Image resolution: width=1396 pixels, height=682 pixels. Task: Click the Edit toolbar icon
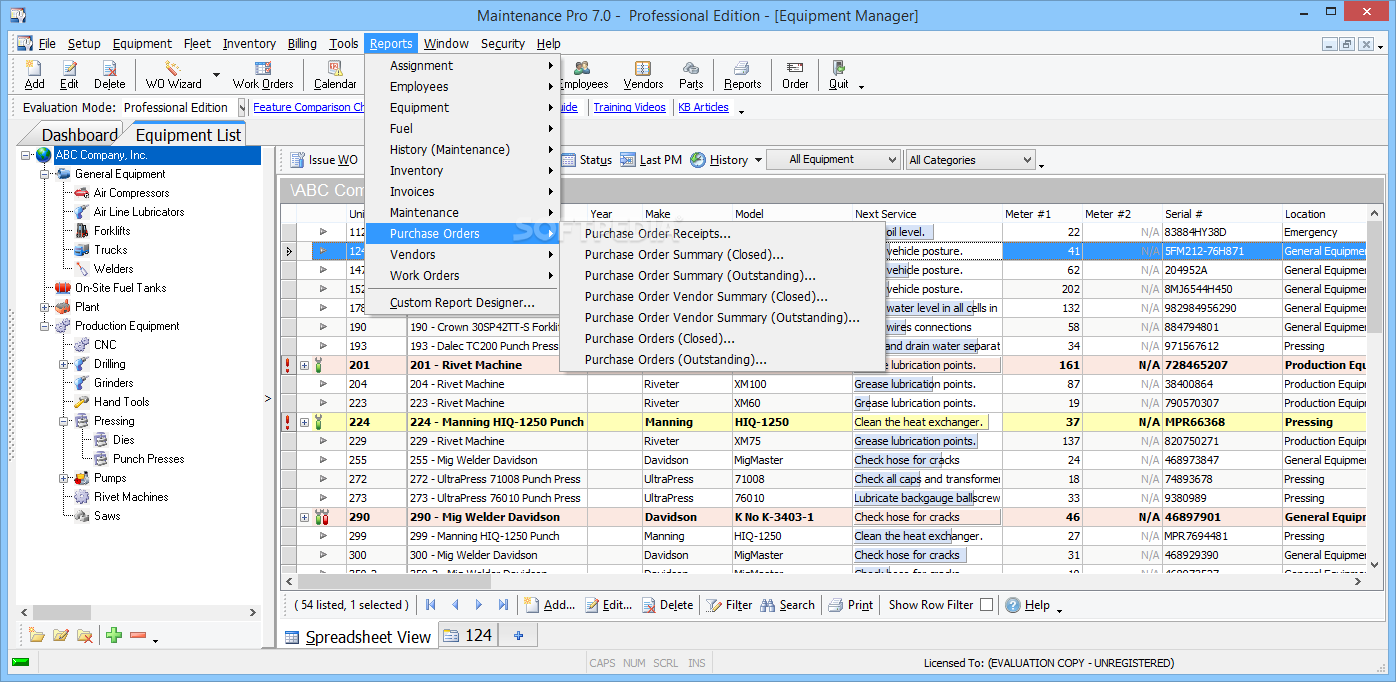click(x=69, y=75)
